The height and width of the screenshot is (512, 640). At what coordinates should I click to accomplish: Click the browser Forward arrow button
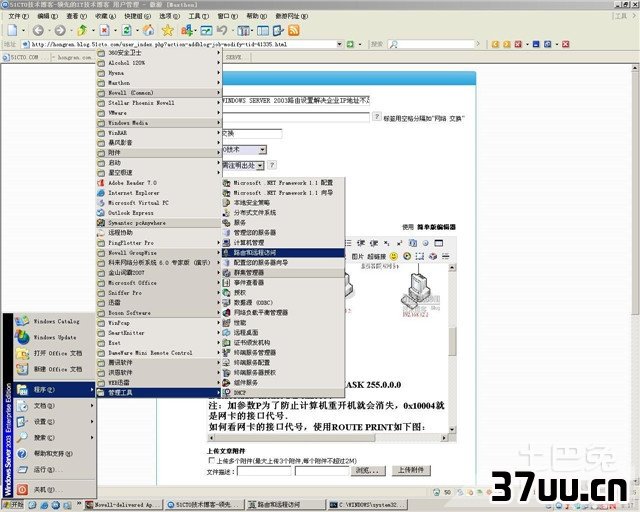60,30
